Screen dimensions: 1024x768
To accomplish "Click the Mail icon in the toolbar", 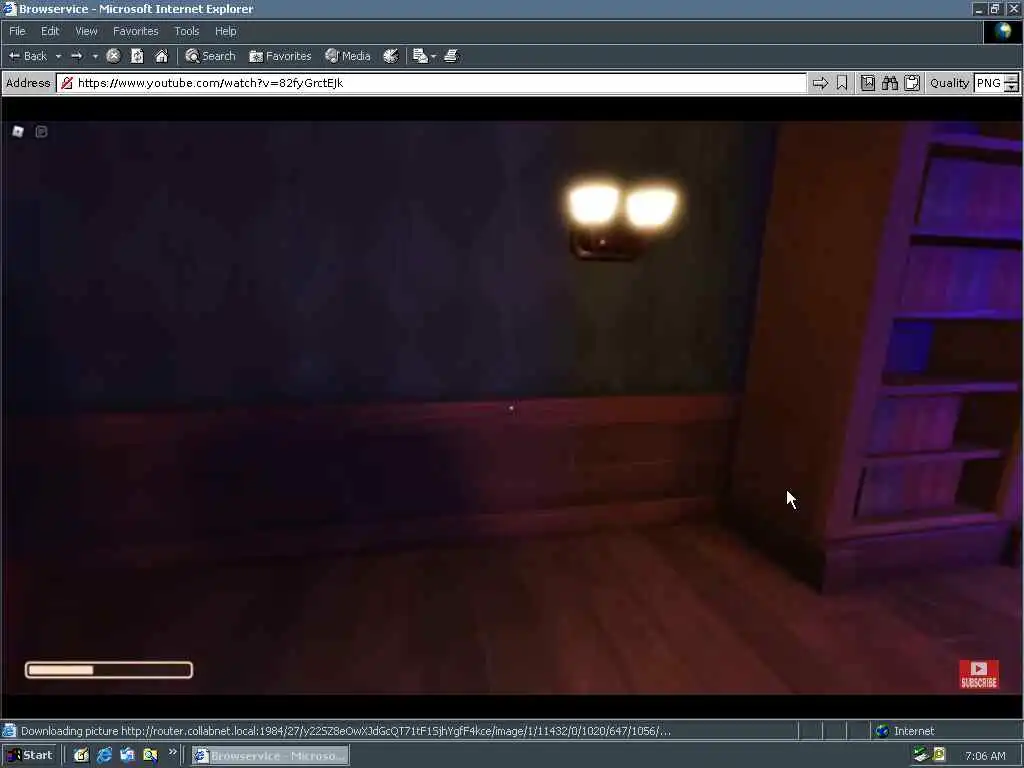I will tap(420, 56).
